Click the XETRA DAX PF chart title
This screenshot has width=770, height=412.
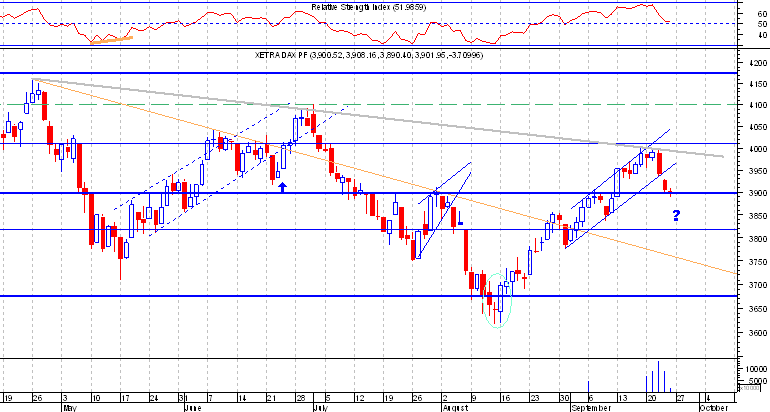(x=369, y=55)
